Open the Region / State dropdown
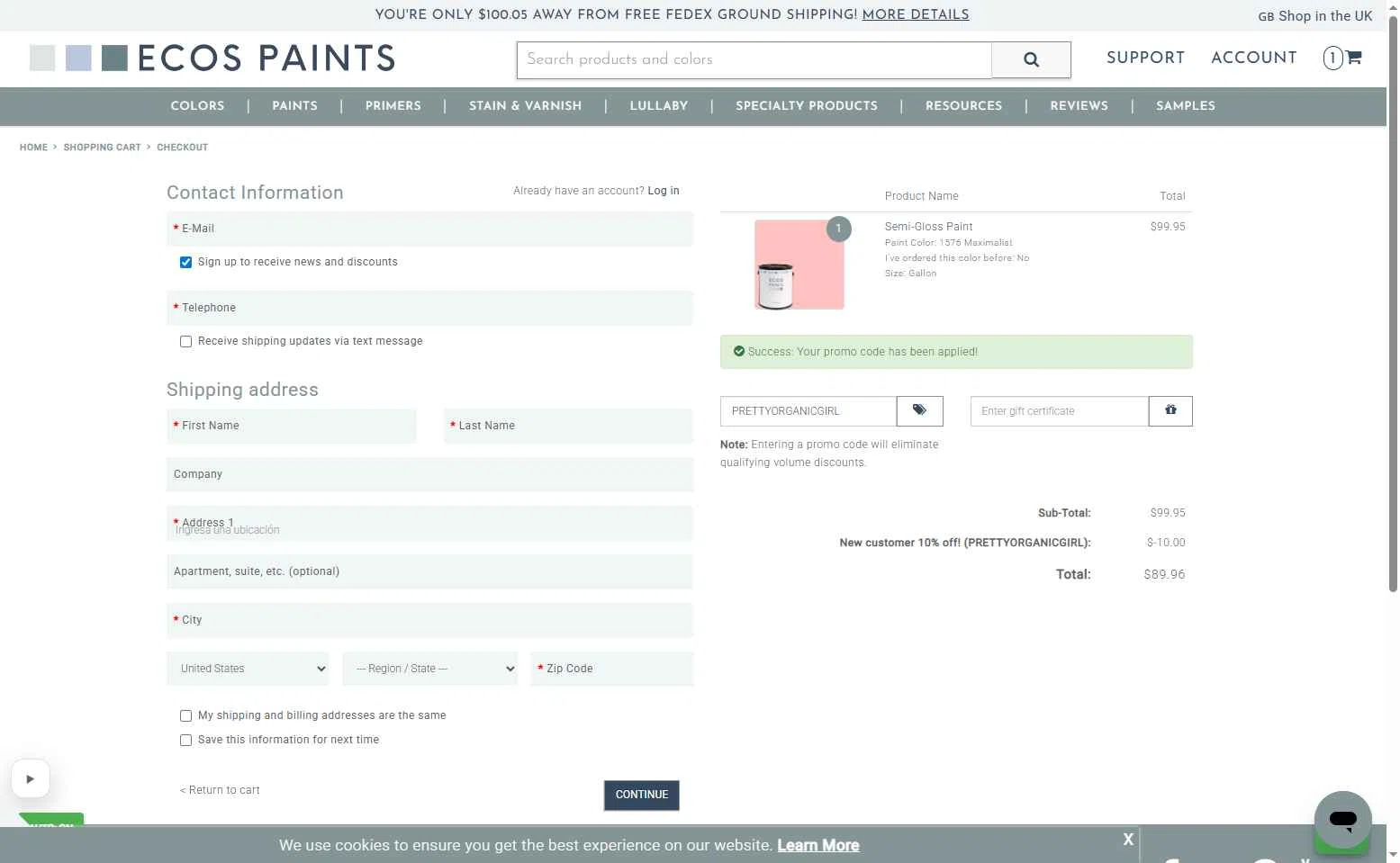Image resolution: width=1400 pixels, height=863 pixels. 429,669
